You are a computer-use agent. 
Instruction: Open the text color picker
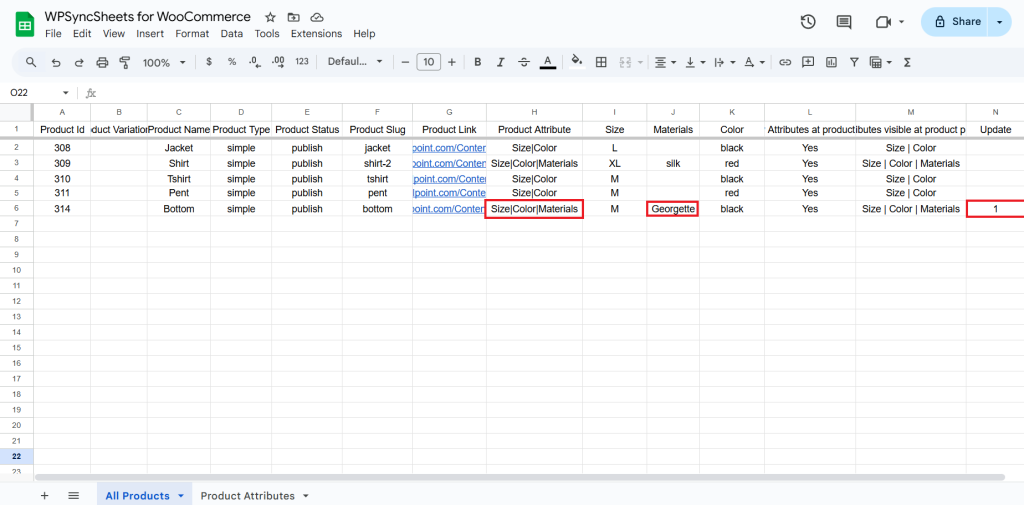(x=547, y=62)
